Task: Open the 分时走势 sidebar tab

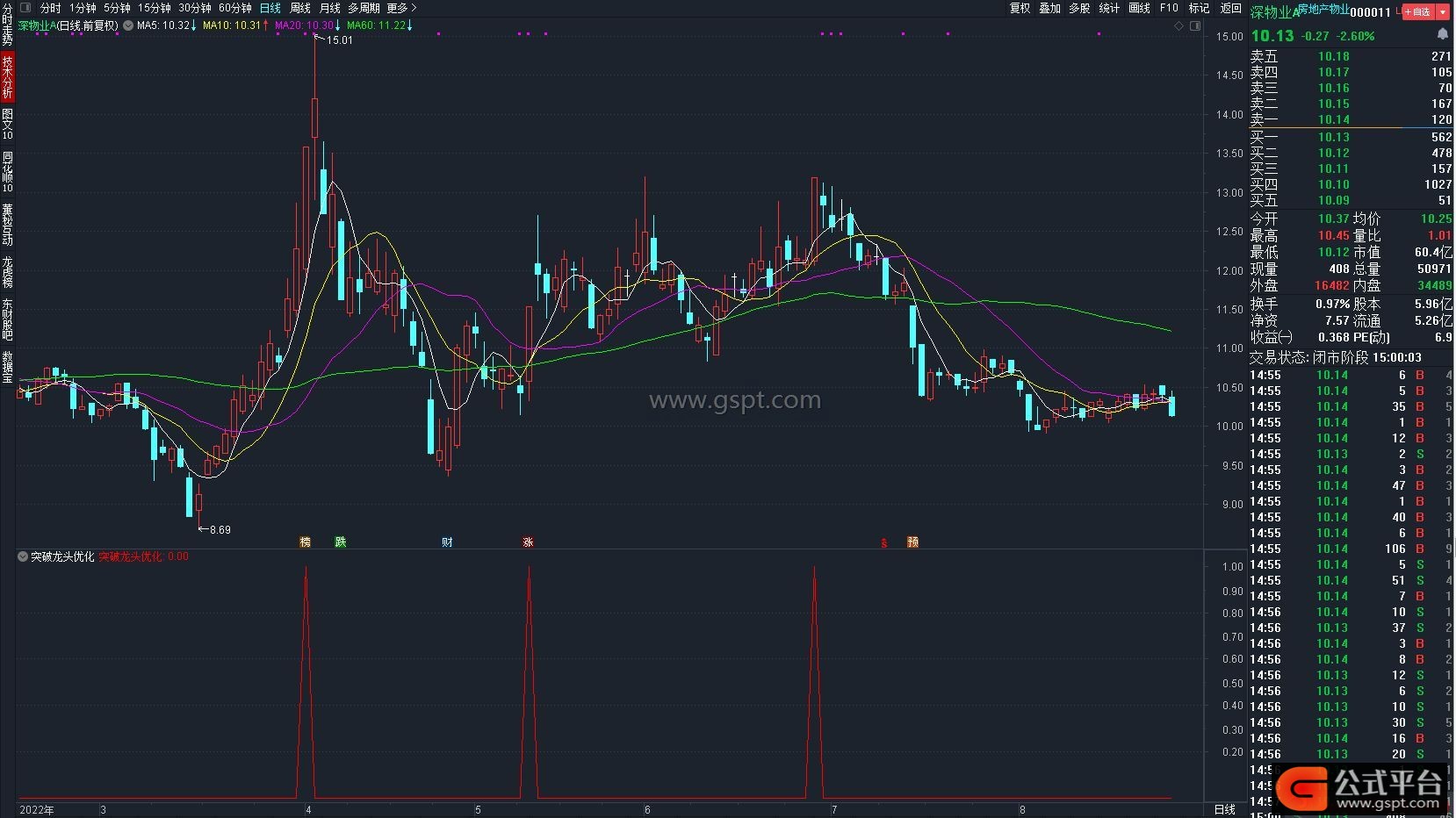Action: 7,25
